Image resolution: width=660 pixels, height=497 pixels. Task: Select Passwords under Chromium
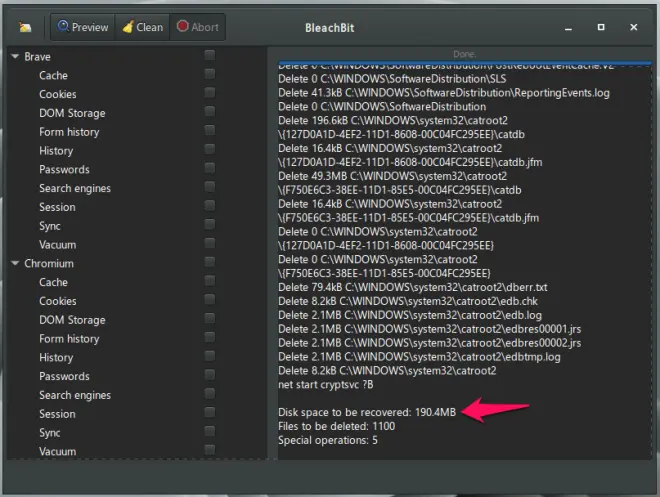click(64, 376)
